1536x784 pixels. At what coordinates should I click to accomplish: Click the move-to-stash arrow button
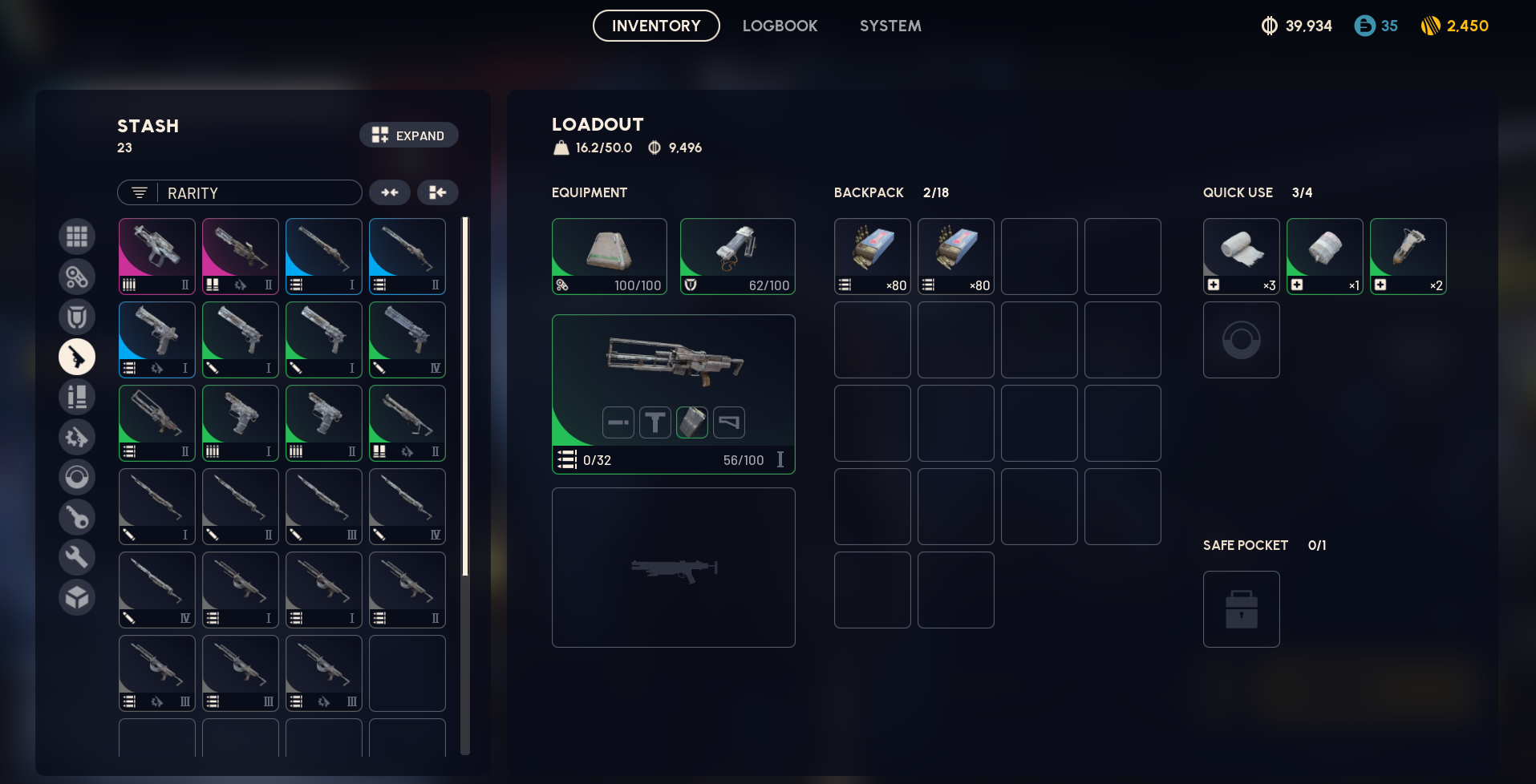coord(438,192)
